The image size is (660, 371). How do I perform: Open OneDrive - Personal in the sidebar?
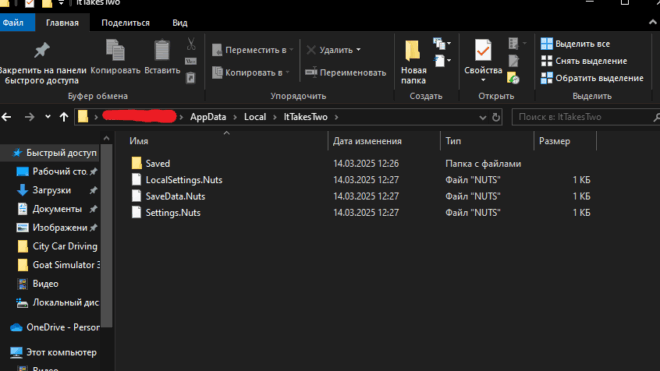[x=55, y=327]
